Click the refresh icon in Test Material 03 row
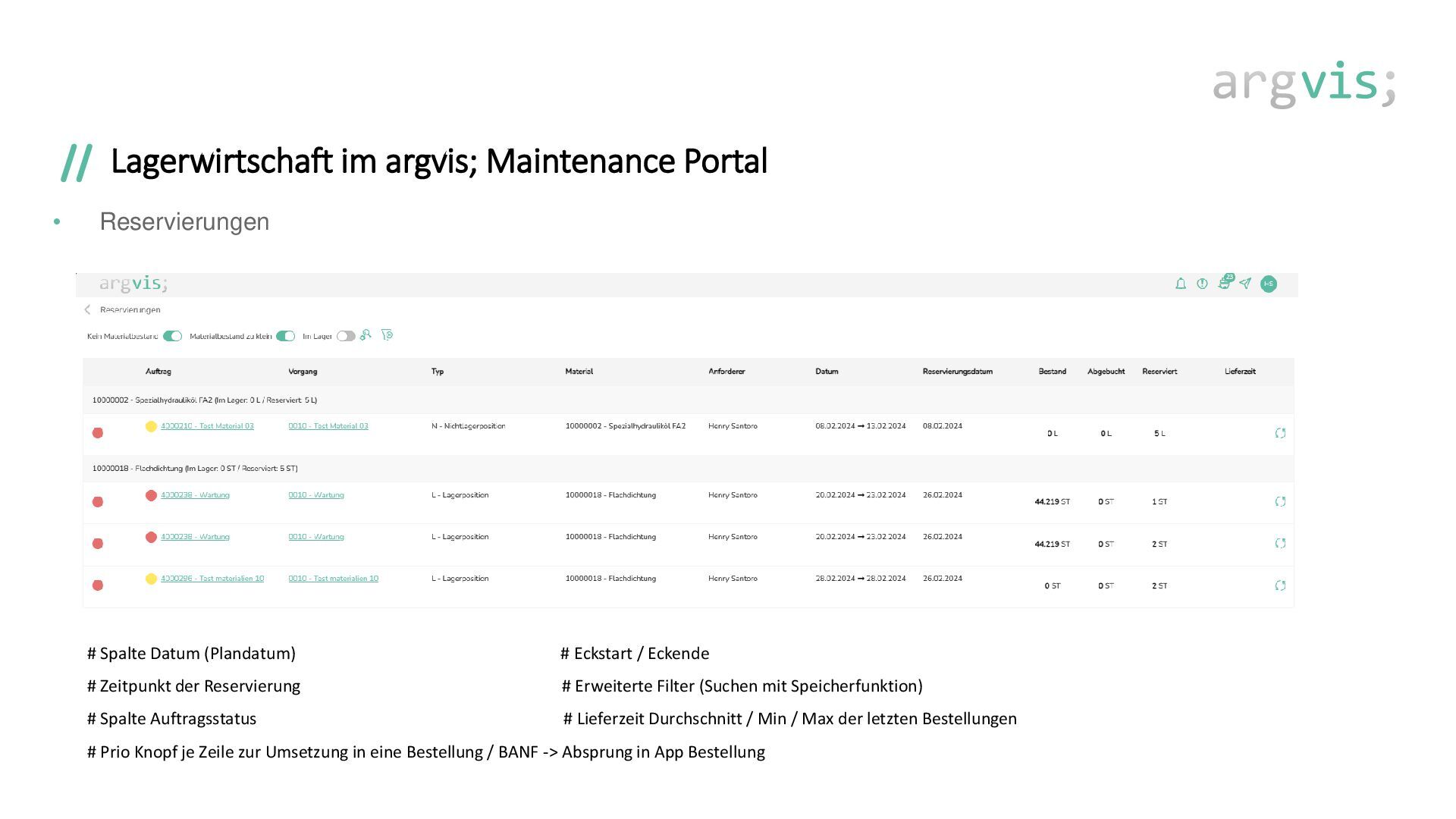1456x819 pixels. 1280,433
